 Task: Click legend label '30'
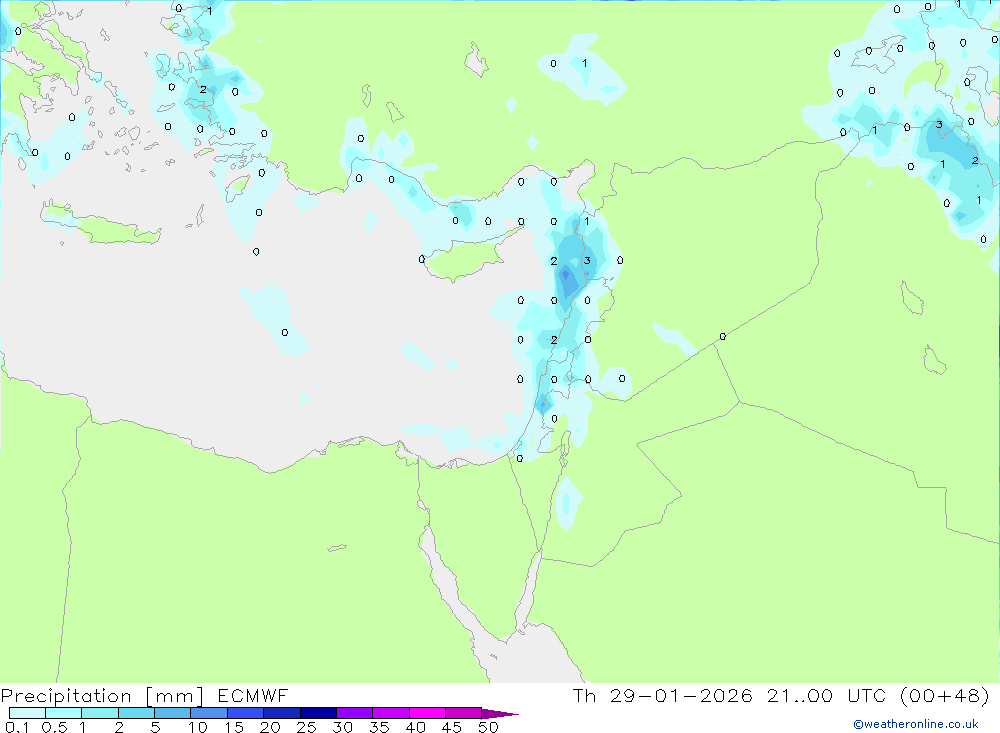pyautogui.click(x=342, y=727)
